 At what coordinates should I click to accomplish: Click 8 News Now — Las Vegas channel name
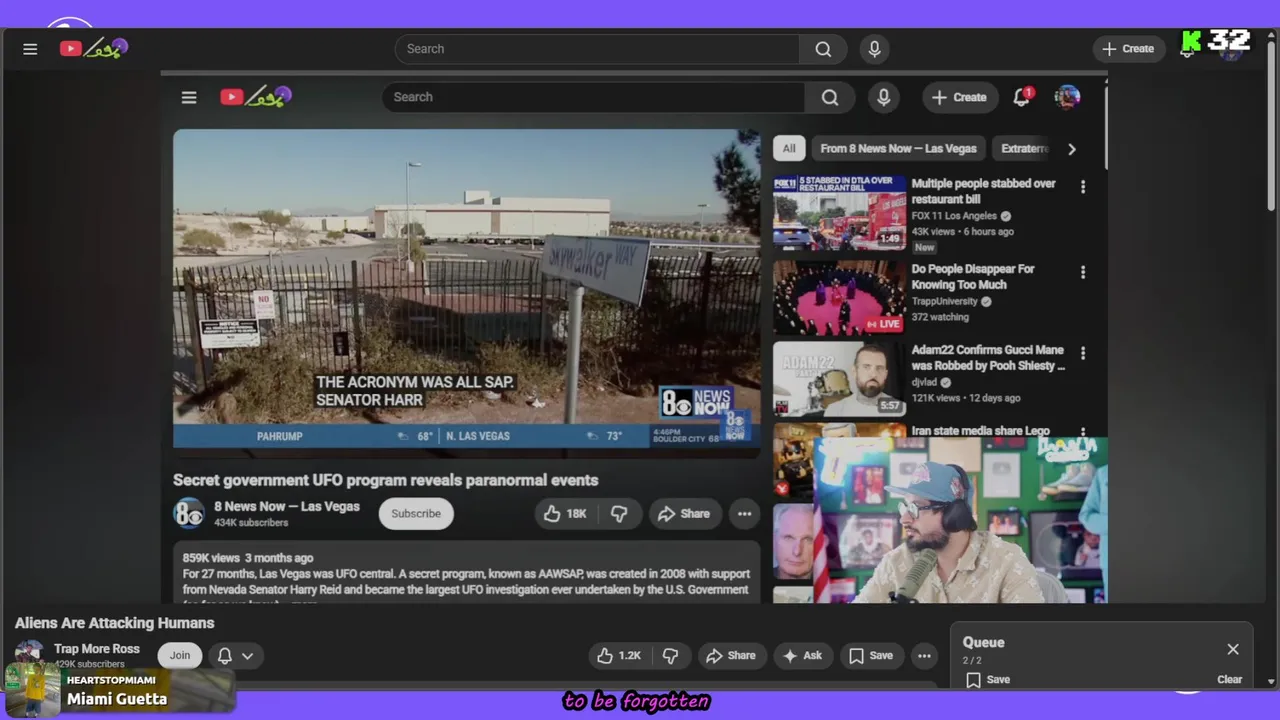click(286, 506)
